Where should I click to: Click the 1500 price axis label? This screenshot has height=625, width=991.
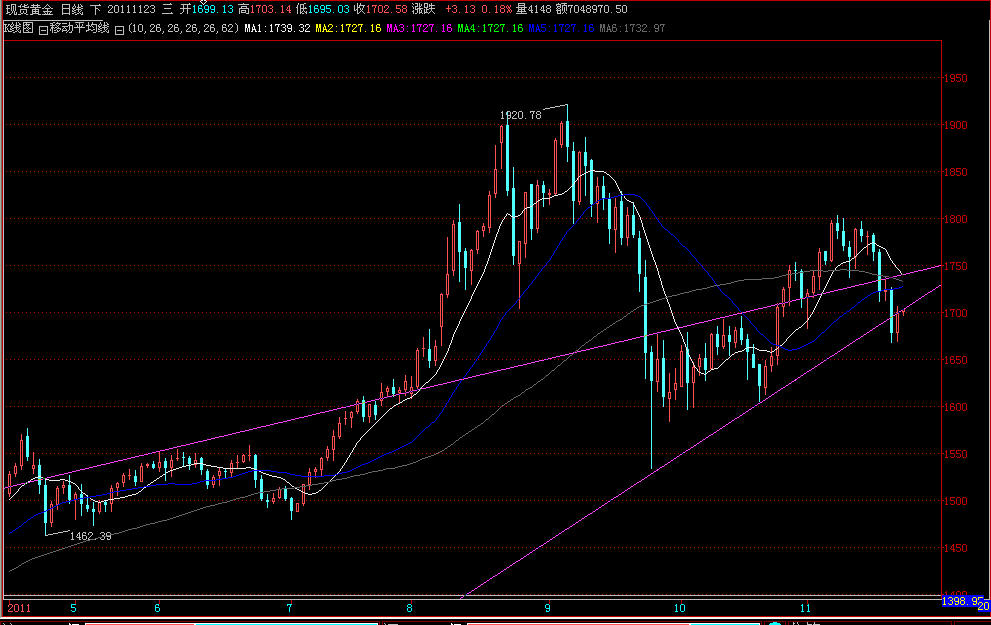pos(955,501)
